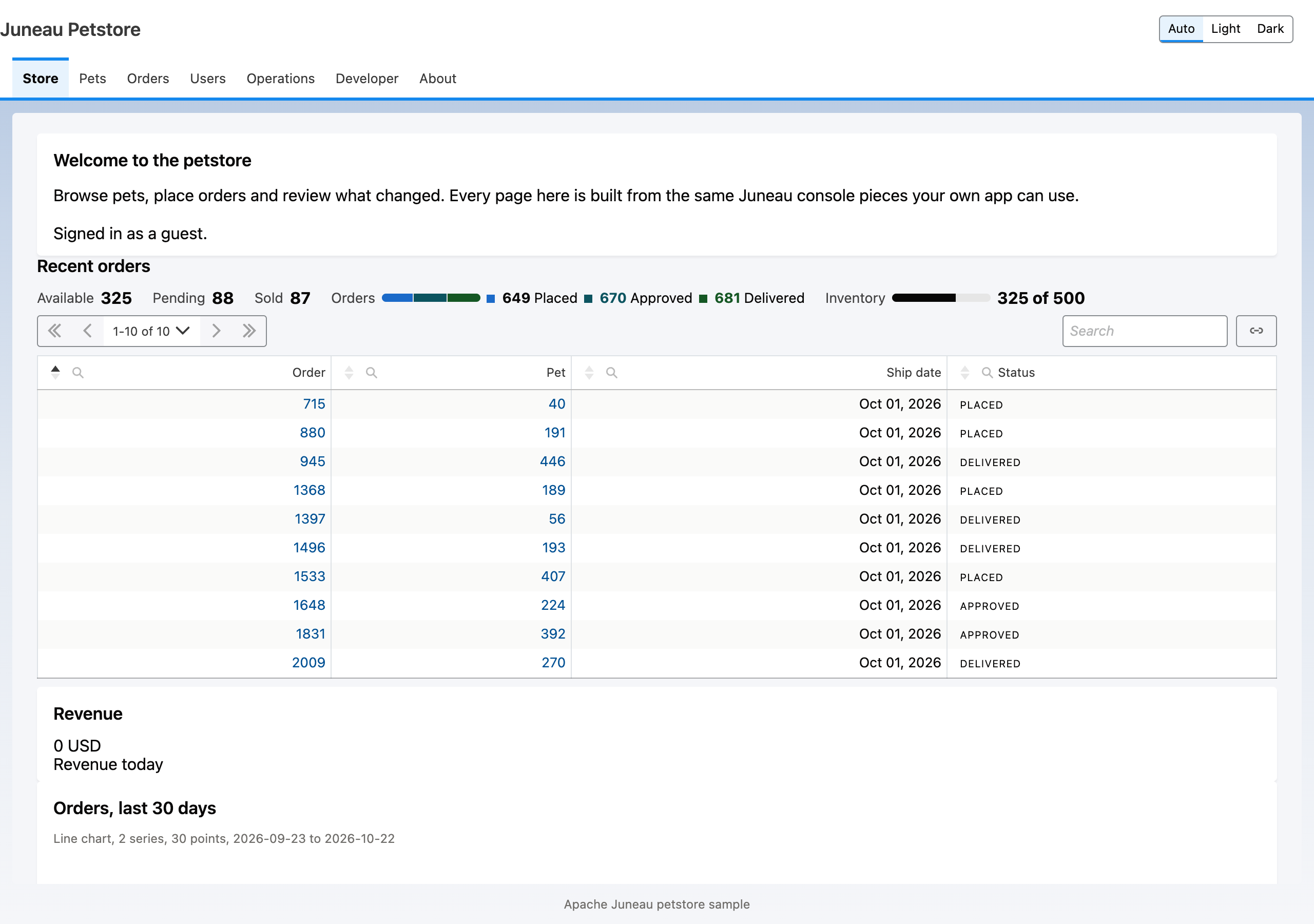Click the Inventory progress bar
The width and height of the screenshot is (1314, 924).
coord(941,298)
